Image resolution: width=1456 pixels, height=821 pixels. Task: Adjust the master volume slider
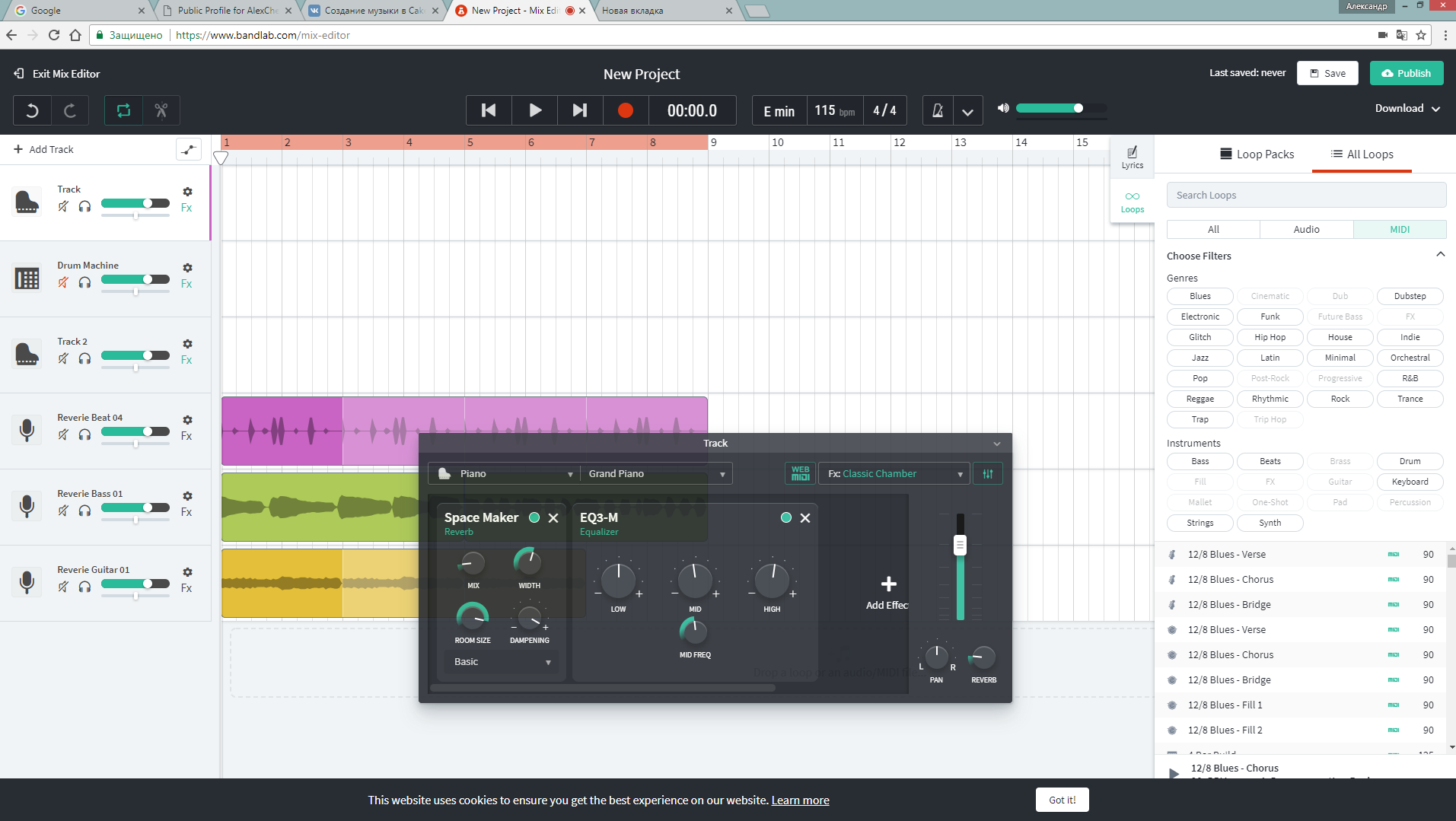(x=1061, y=108)
